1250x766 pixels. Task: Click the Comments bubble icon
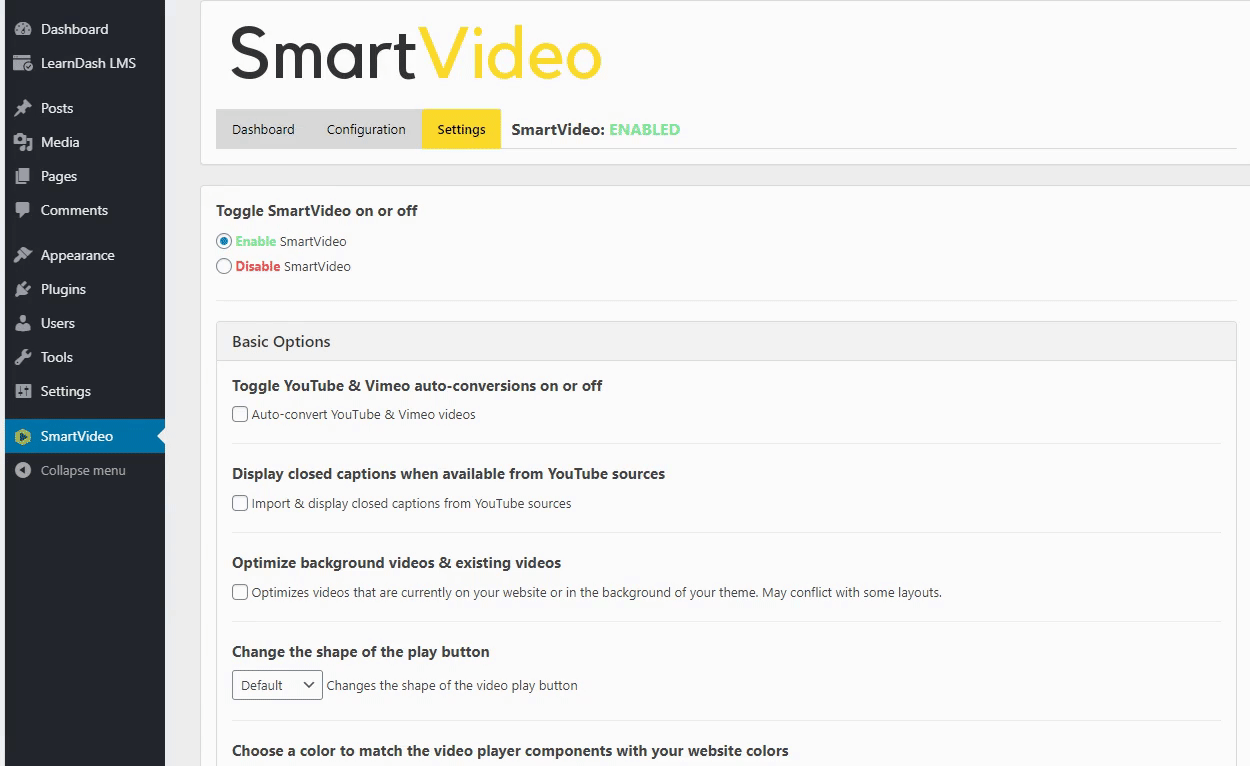point(23,210)
